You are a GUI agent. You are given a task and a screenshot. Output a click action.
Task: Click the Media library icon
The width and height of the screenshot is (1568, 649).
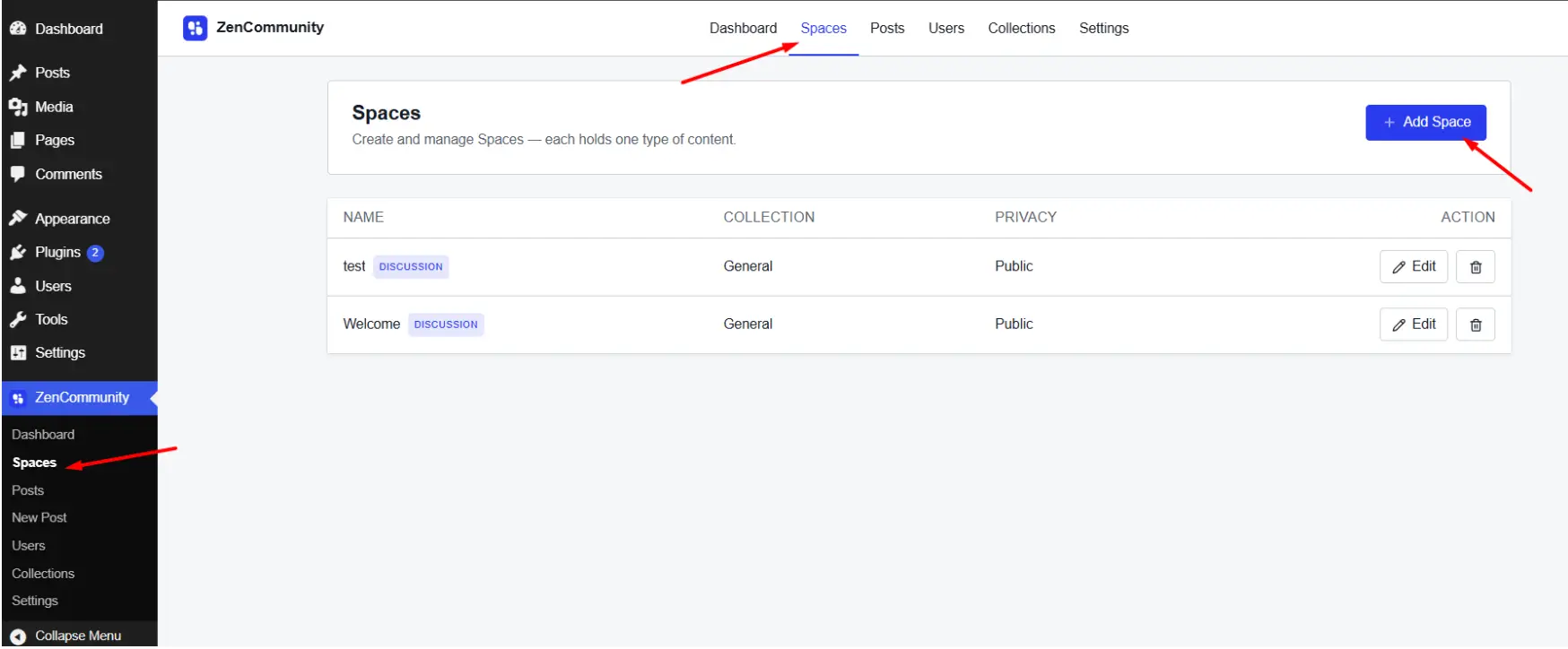[x=18, y=107]
